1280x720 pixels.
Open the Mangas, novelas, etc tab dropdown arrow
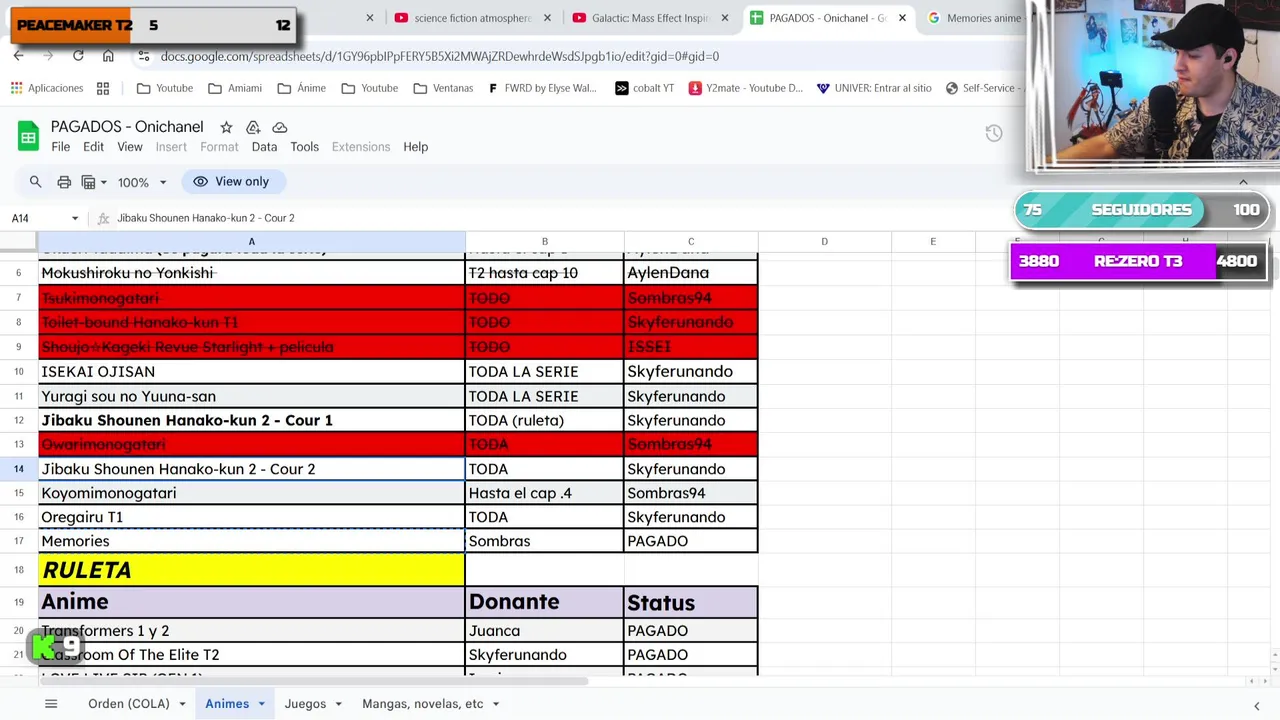click(x=495, y=704)
